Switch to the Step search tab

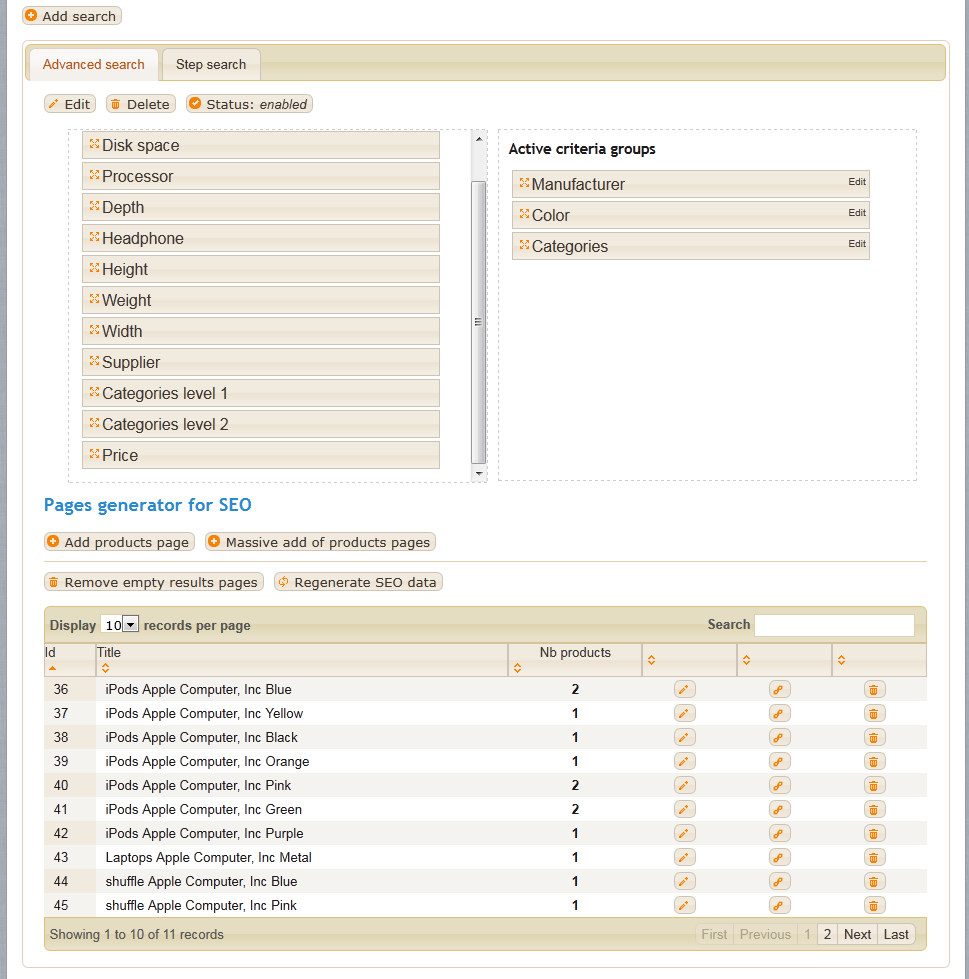[211, 64]
